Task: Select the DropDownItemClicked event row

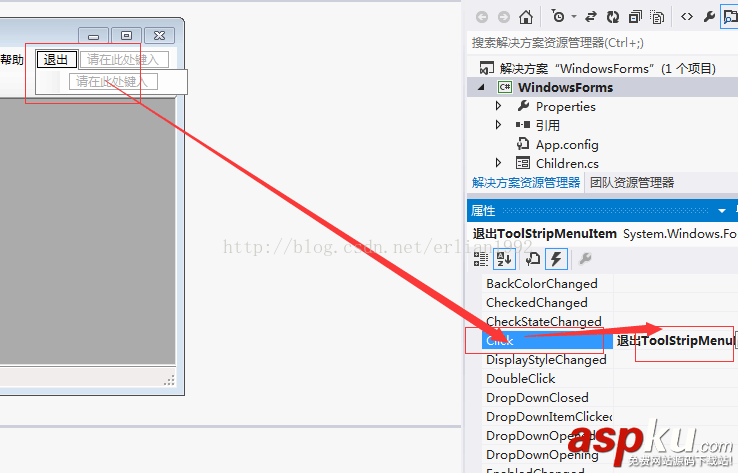Action: [548, 417]
